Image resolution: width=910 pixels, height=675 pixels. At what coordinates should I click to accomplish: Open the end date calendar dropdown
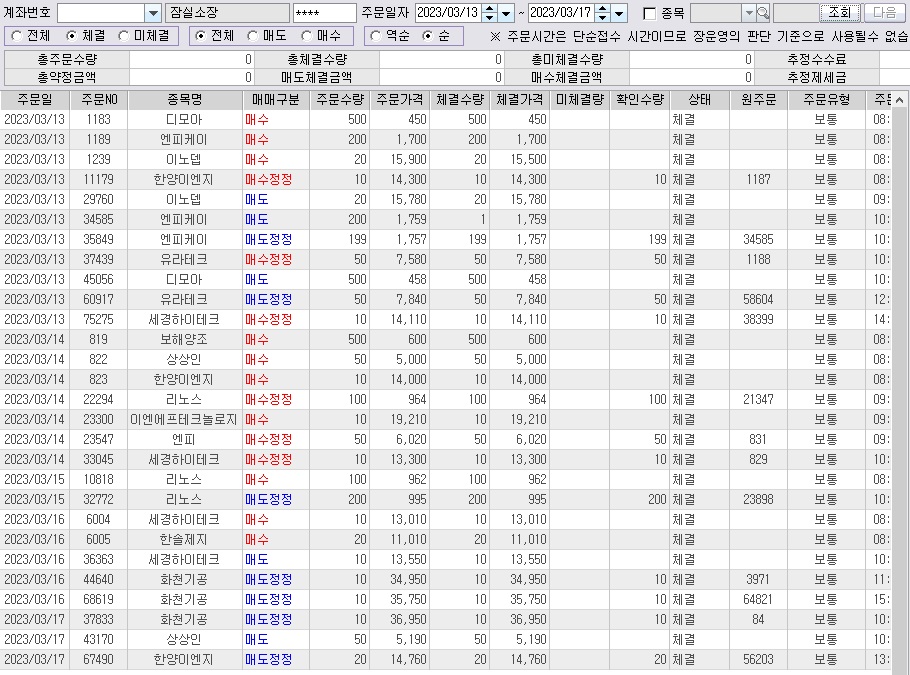point(619,13)
